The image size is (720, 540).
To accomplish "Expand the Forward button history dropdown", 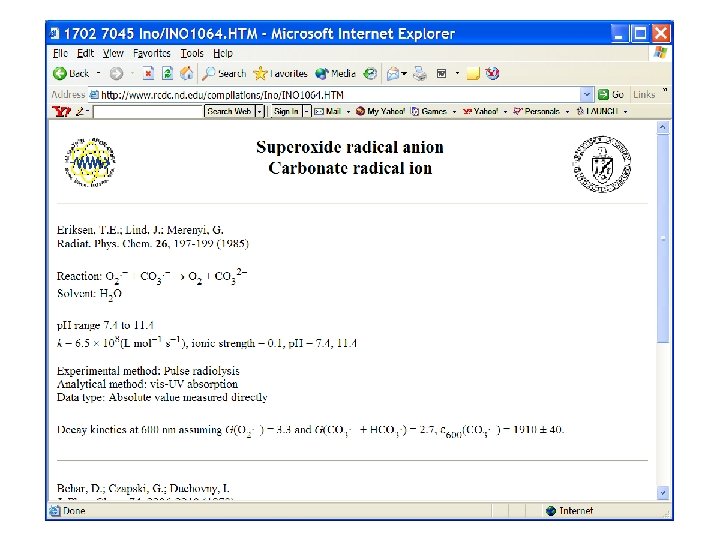I will click(132, 73).
